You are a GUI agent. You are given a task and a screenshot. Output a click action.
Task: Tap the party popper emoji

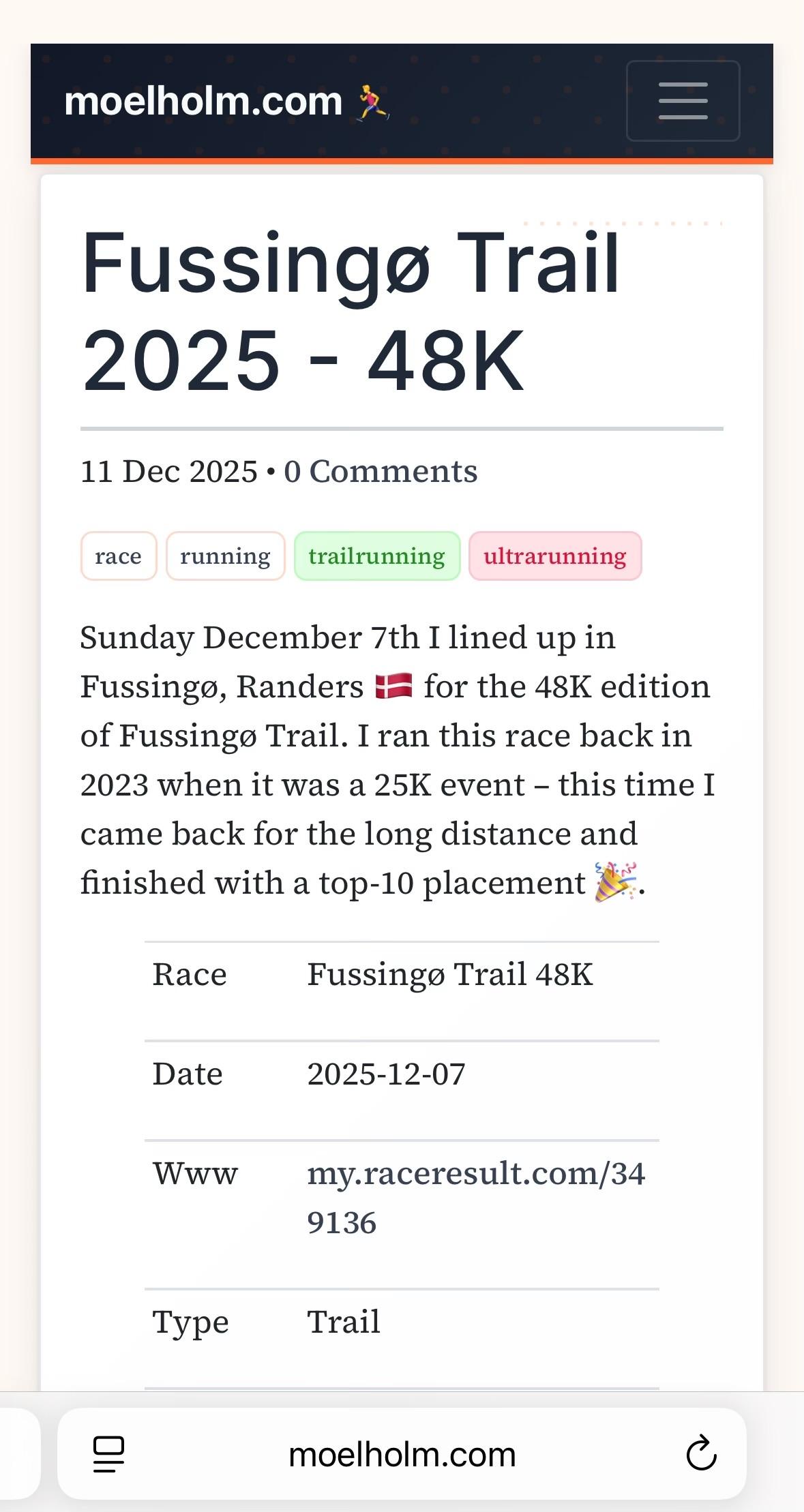(x=615, y=882)
